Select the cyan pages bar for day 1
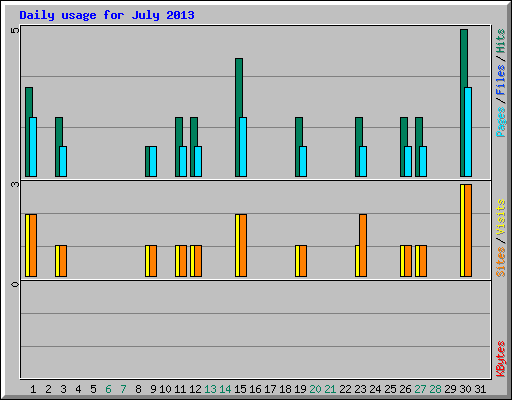Image resolution: width=512 pixels, height=400 pixels. [33, 147]
